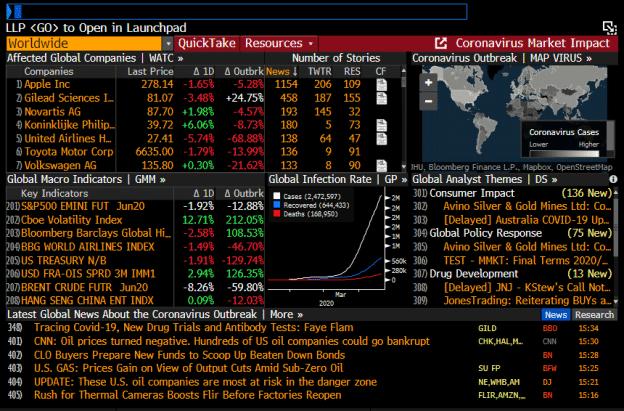
Task: Select the News tab in latest news
Action: 556,314
